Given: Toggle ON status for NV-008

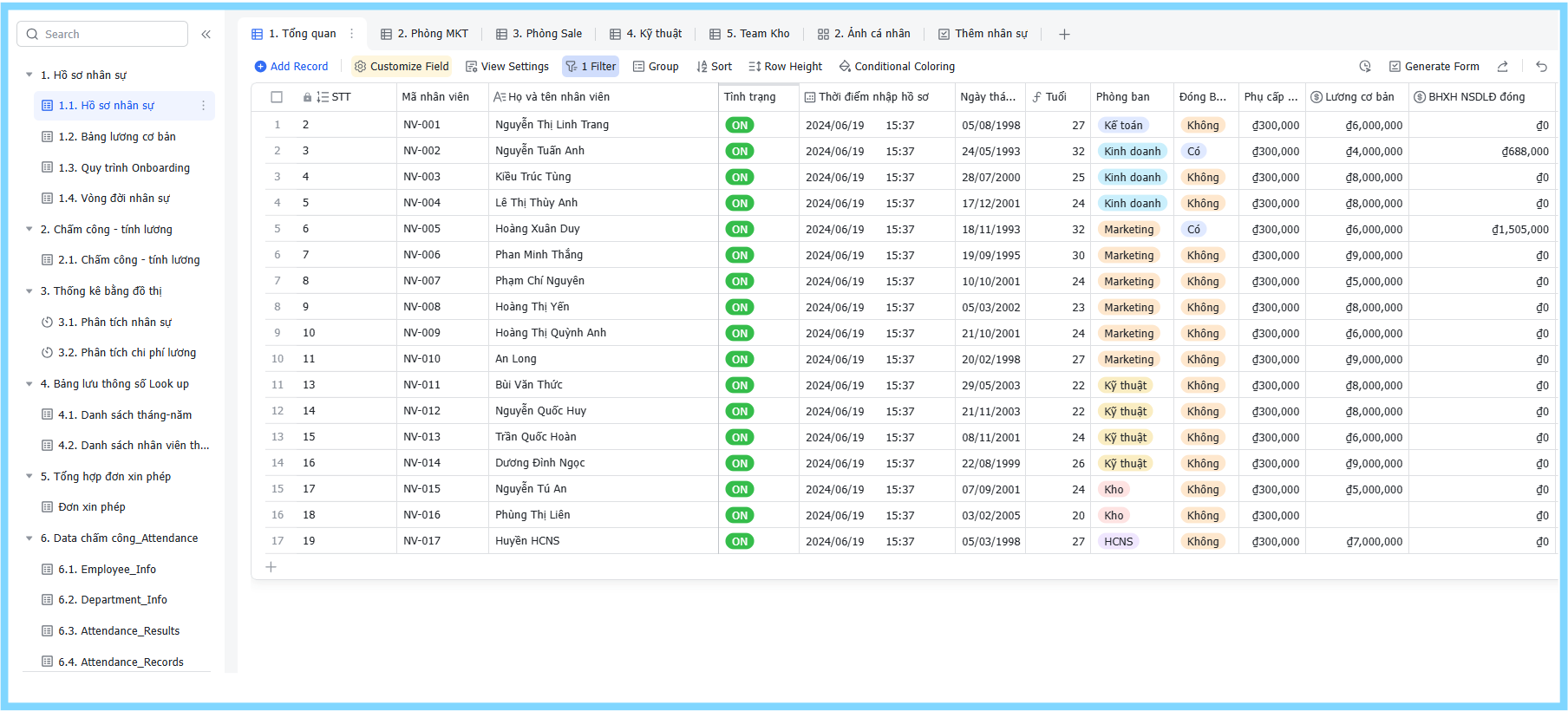Looking at the screenshot, I should pyautogui.click(x=740, y=308).
